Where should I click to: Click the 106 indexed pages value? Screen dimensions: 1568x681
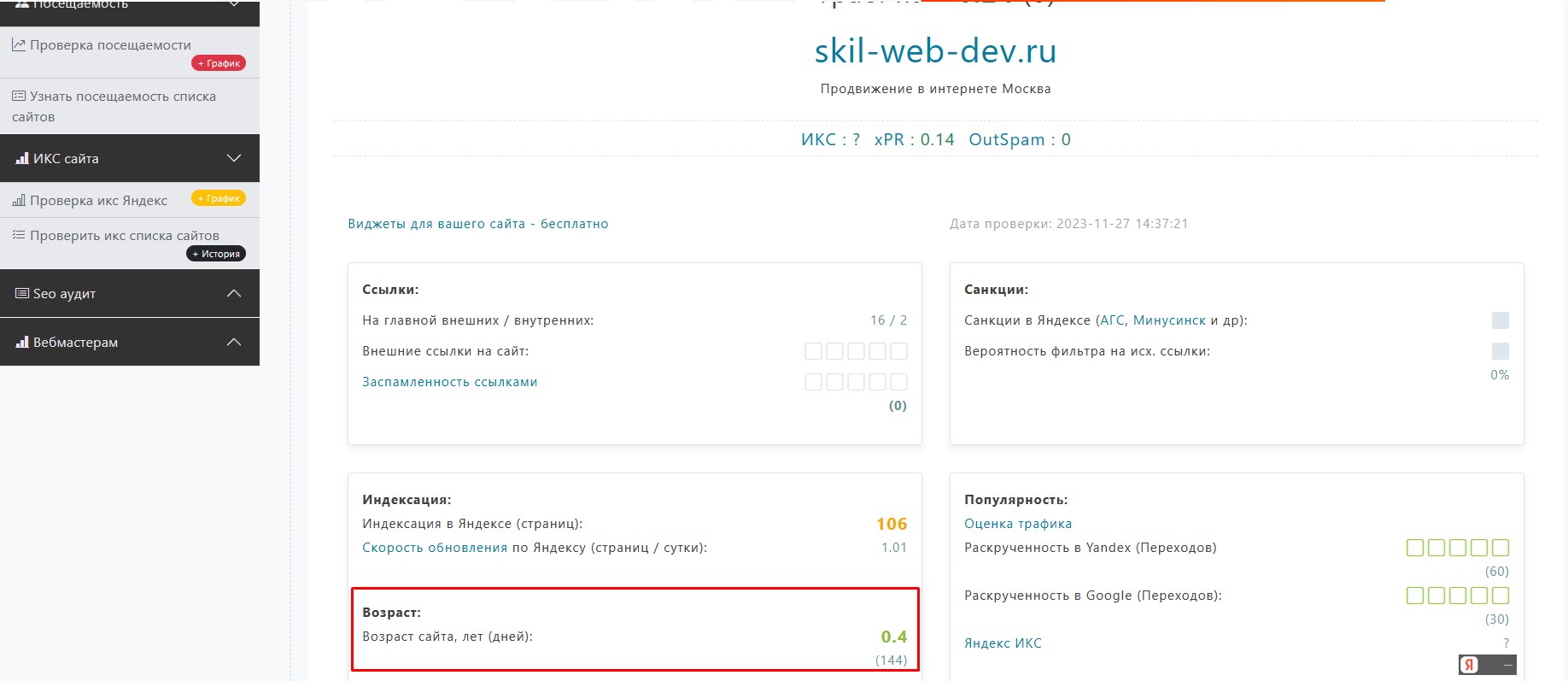click(892, 524)
